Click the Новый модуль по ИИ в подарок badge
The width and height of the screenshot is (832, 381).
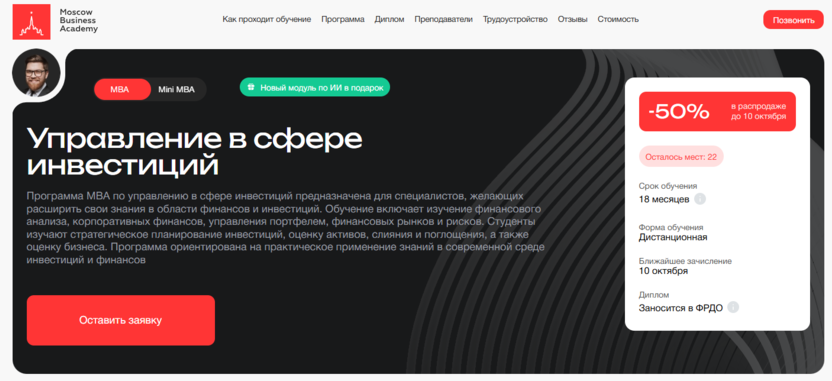pyautogui.click(x=315, y=88)
